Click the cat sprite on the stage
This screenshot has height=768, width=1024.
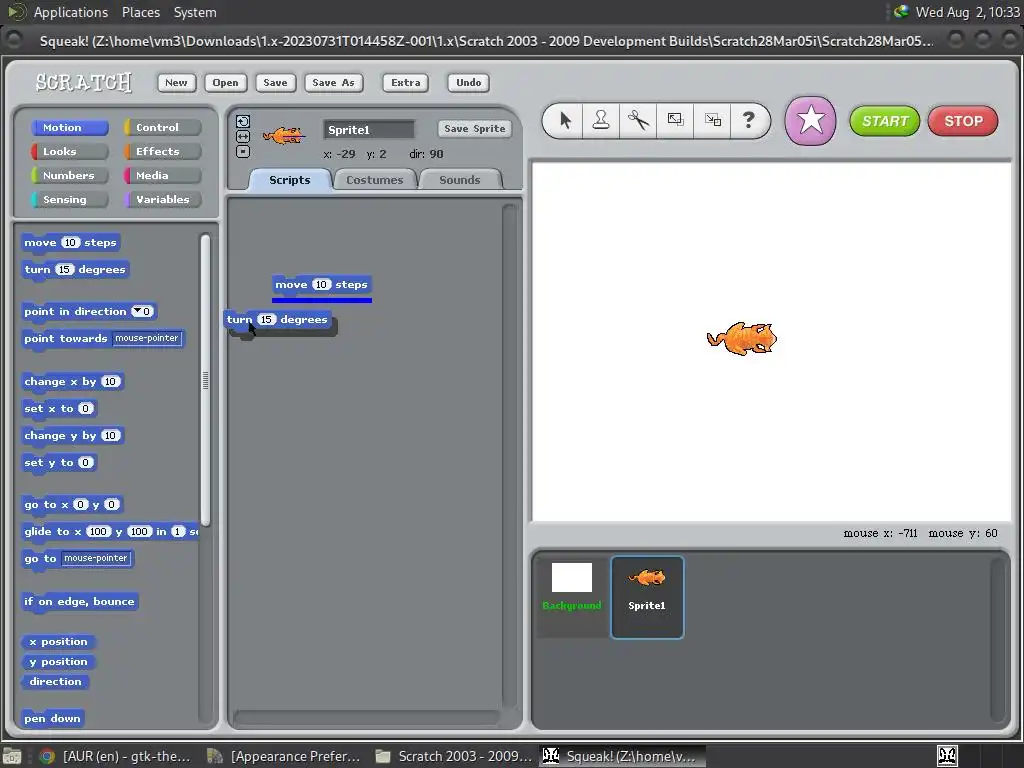coord(742,339)
